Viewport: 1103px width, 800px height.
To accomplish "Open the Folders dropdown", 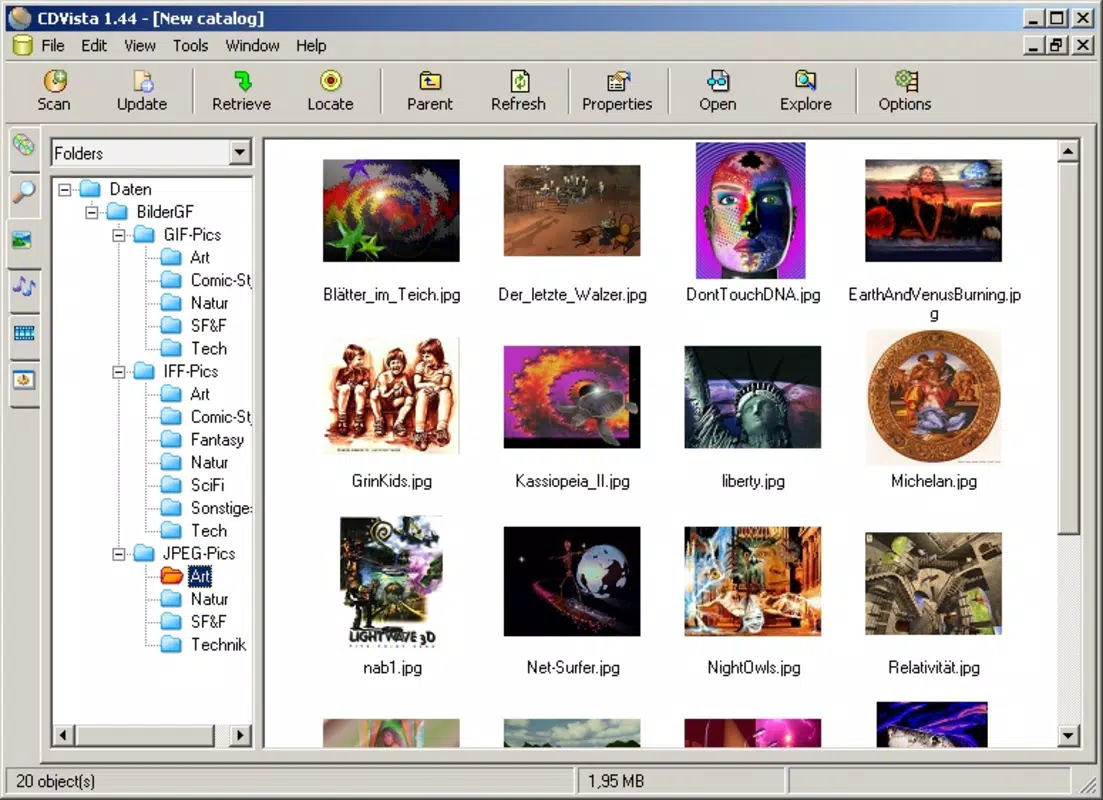I will 240,152.
